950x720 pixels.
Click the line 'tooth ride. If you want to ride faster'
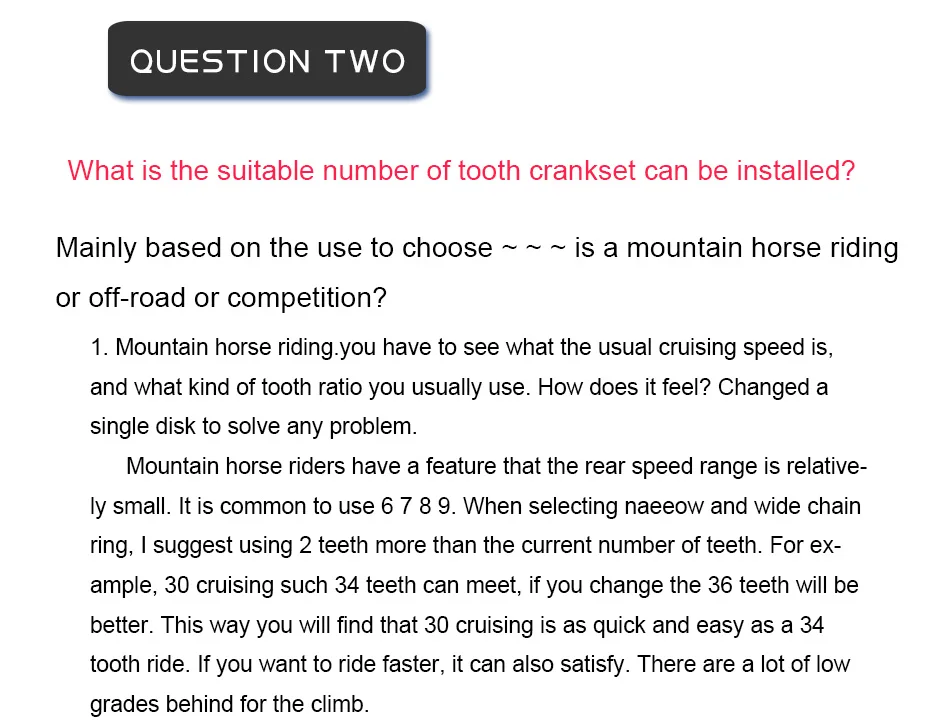tap(470, 664)
